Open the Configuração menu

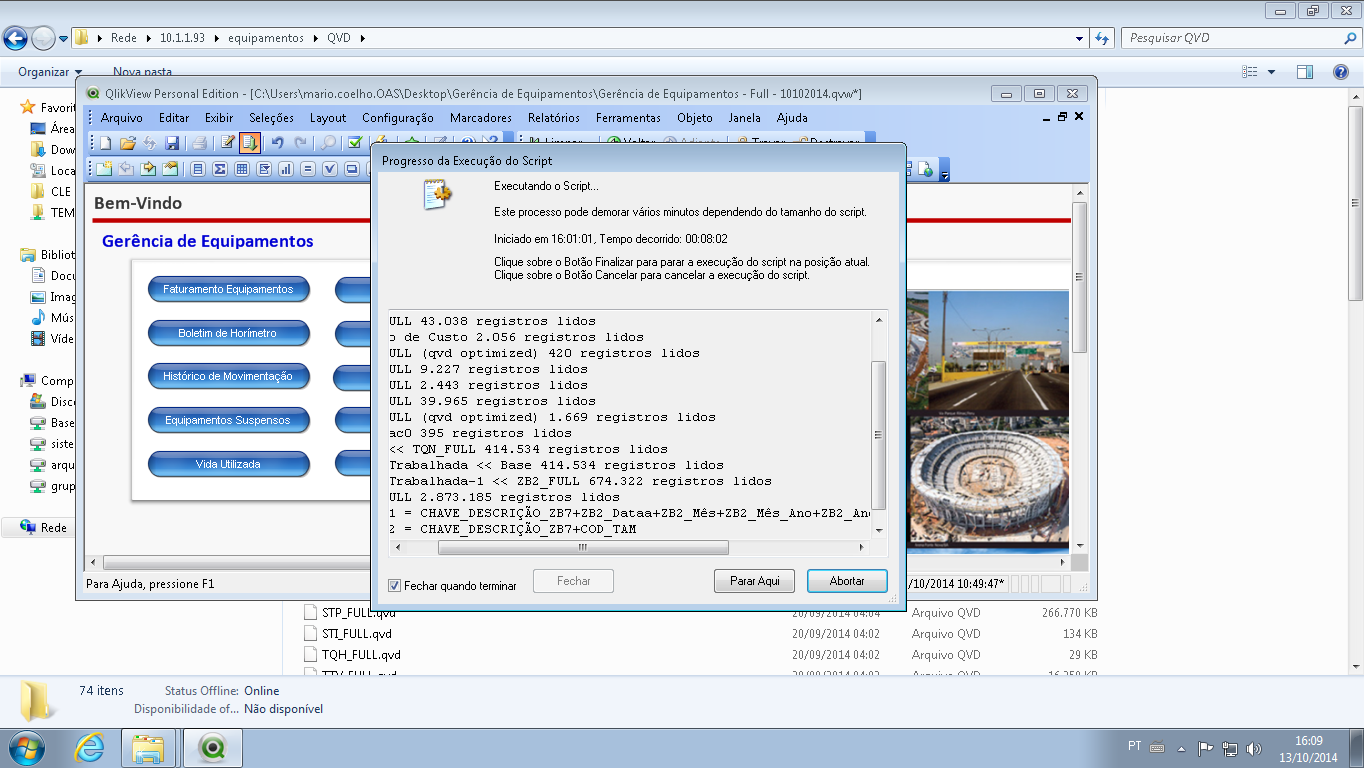tap(397, 117)
